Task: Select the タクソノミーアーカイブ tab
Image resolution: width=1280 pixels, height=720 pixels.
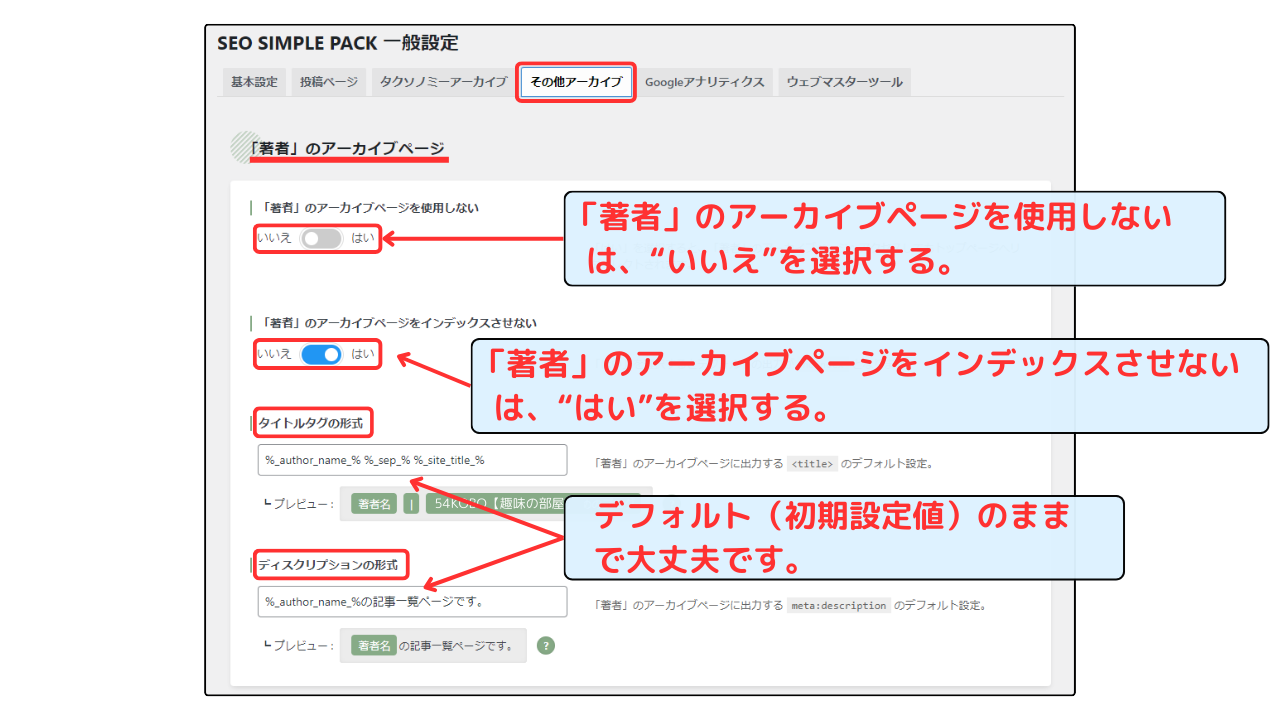Action: (443, 82)
